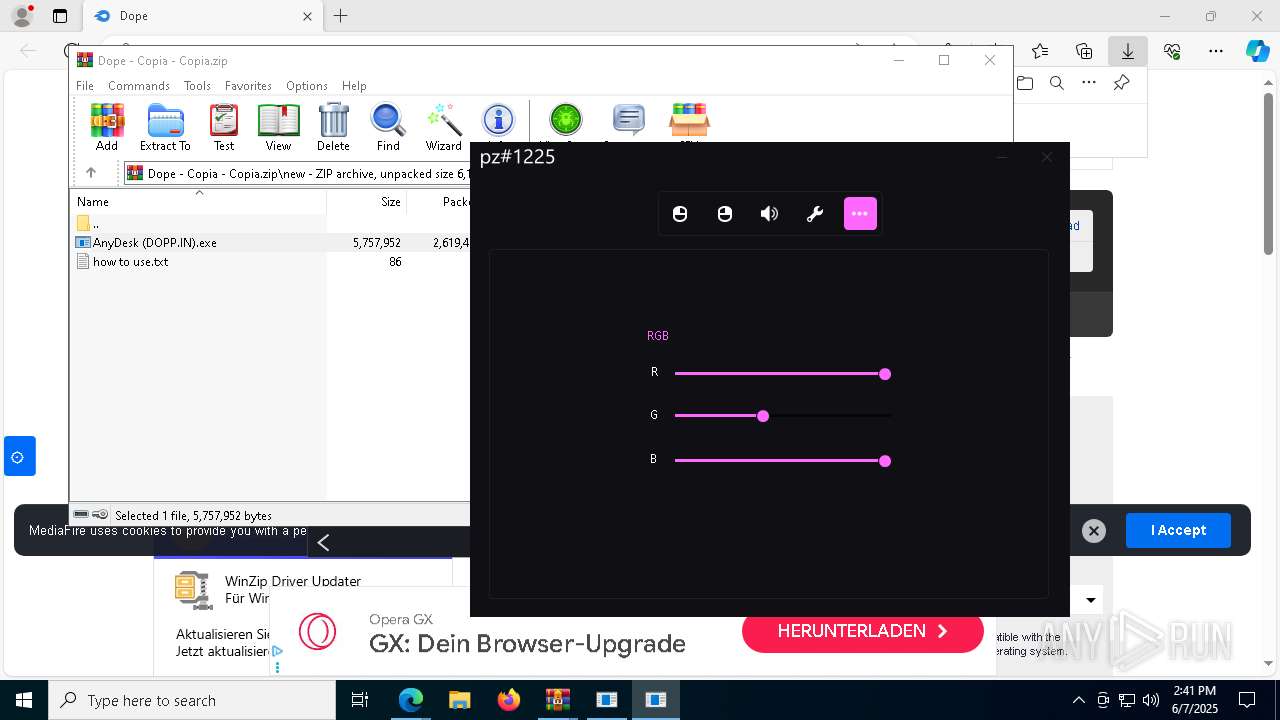The height and width of the screenshot is (720, 1280).
Task: Adjust the R color slider
Action: [782, 374]
